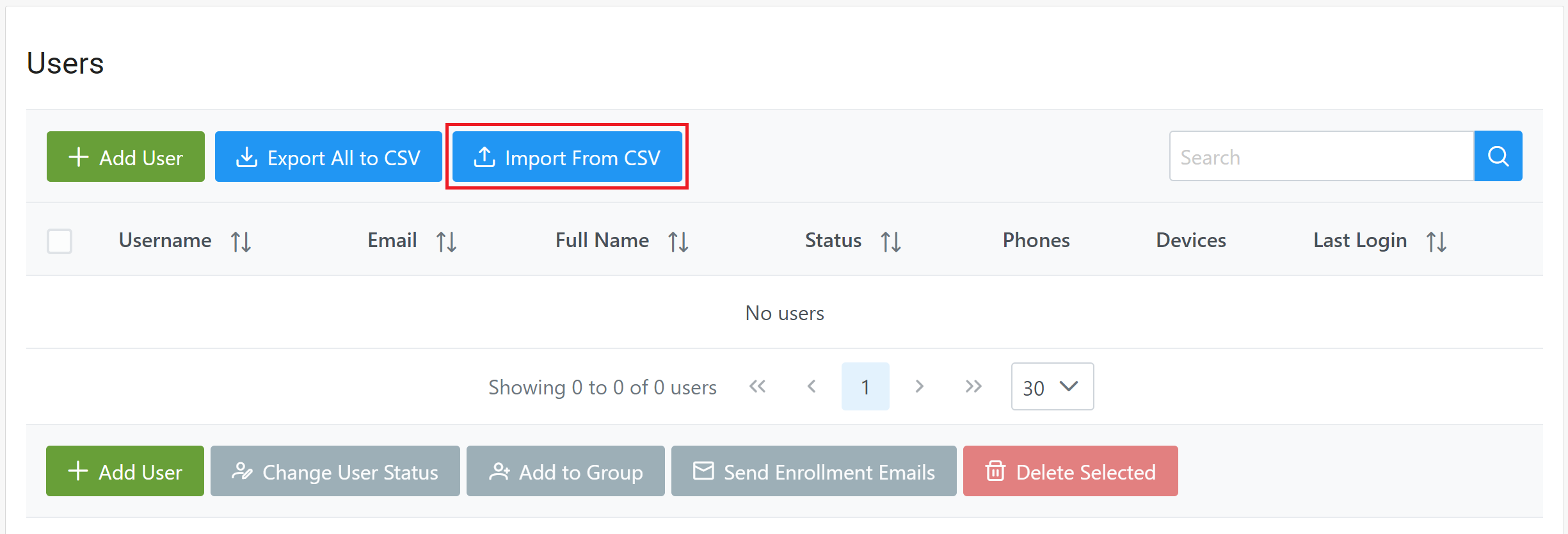Viewport: 1568px width, 534px height.
Task: Focus the Search input field
Action: tap(1321, 157)
